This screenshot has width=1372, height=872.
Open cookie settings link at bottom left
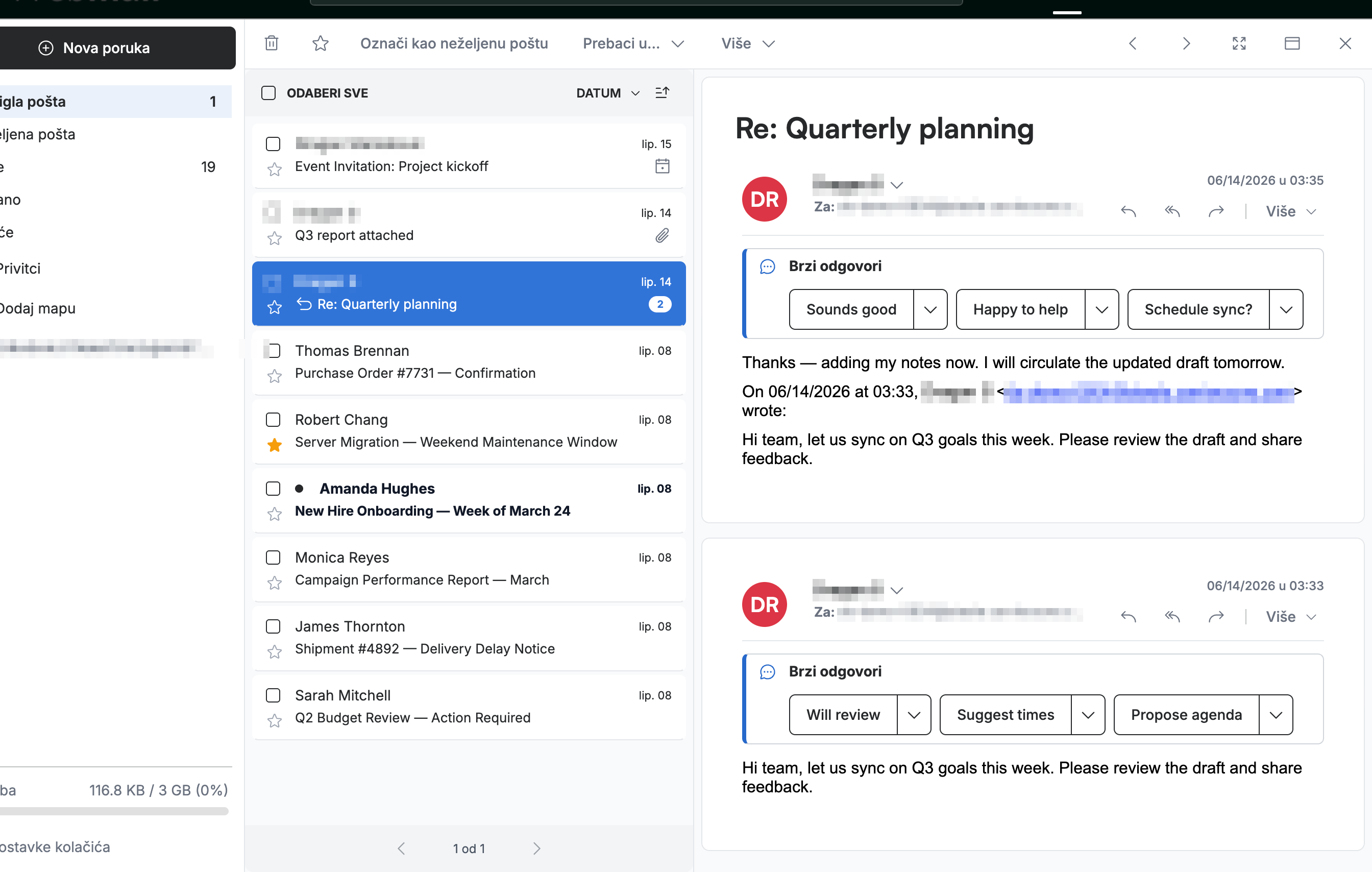click(x=55, y=847)
